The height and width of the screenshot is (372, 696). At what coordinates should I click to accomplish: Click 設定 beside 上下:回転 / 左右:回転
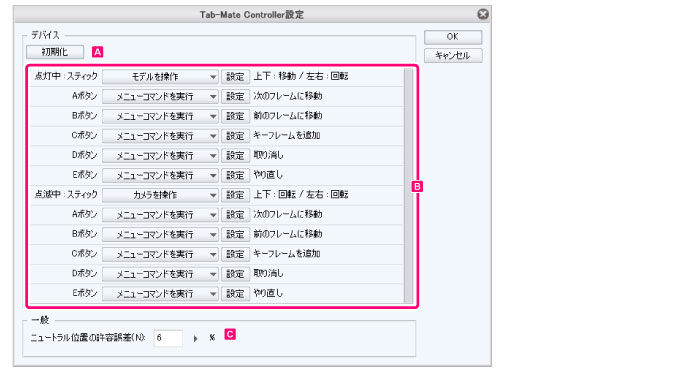click(235, 195)
